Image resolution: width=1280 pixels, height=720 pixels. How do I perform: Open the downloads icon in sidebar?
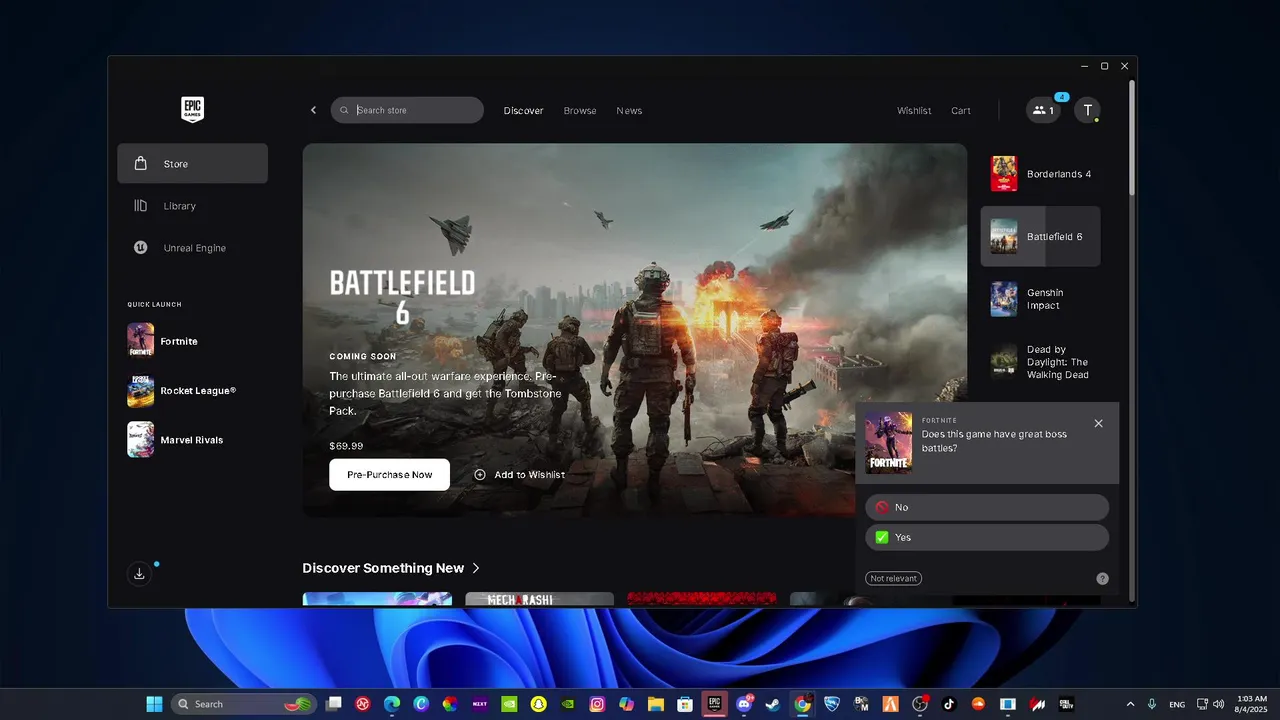(x=139, y=574)
